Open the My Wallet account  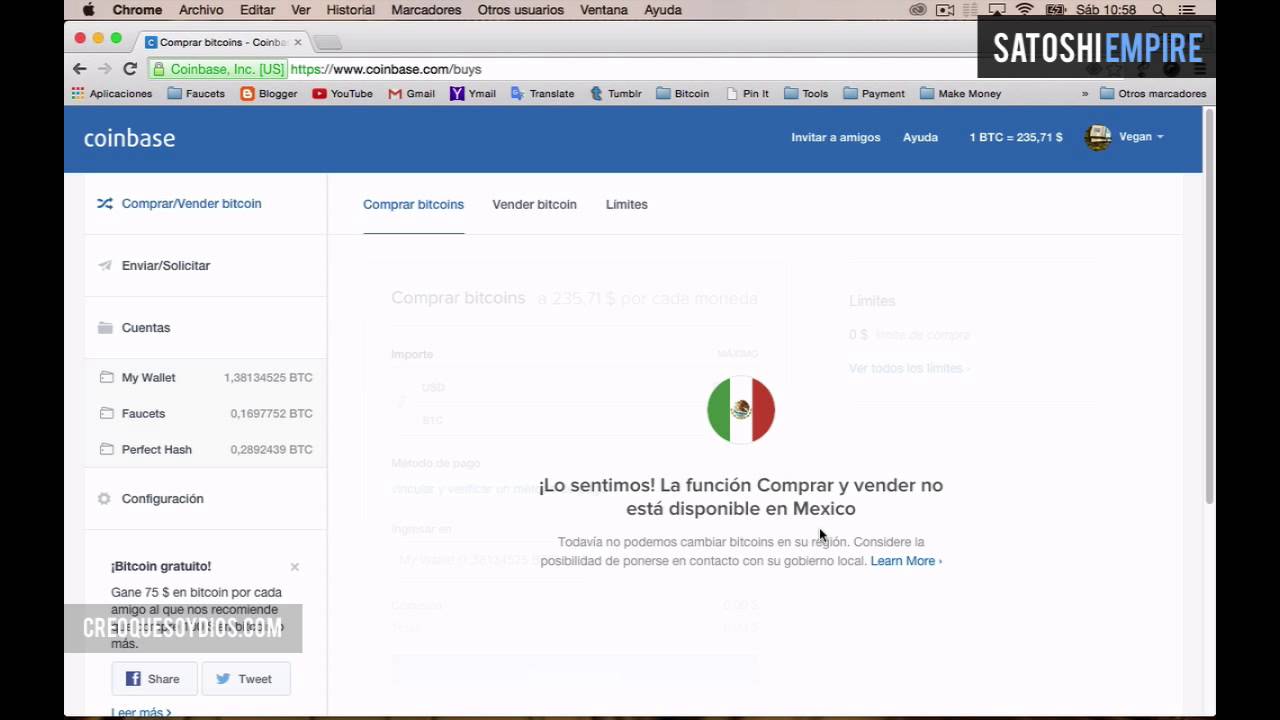206,378
